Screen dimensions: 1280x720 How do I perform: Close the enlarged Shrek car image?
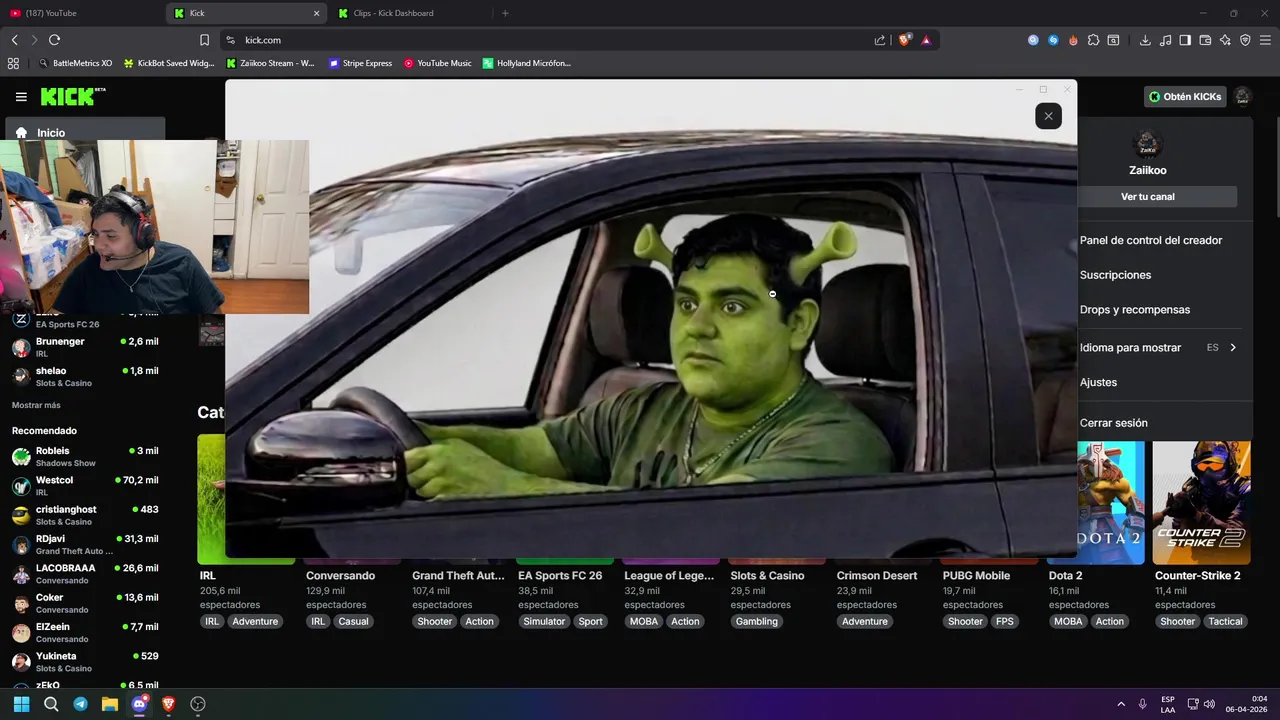click(1048, 116)
